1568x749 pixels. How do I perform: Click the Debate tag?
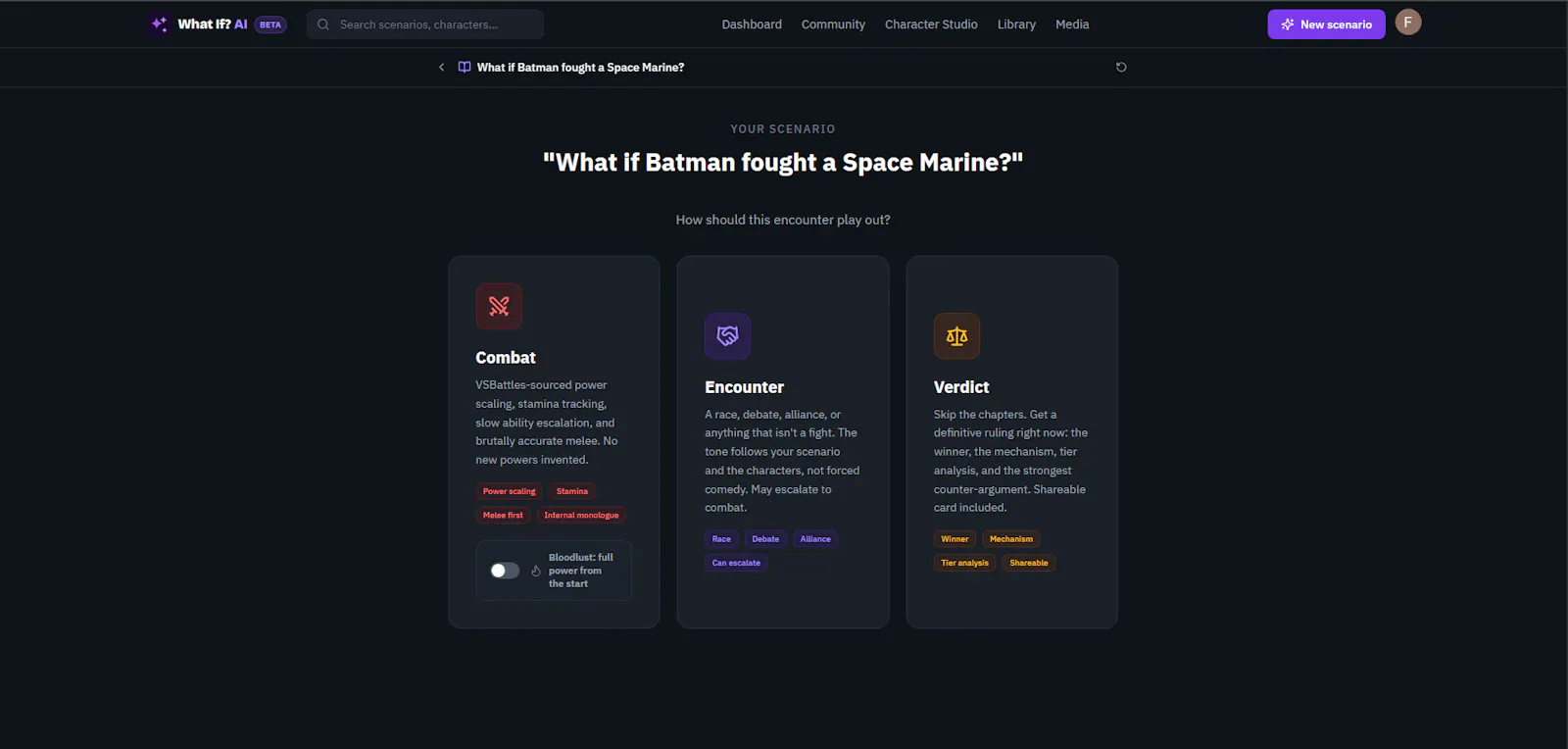(x=765, y=539)
